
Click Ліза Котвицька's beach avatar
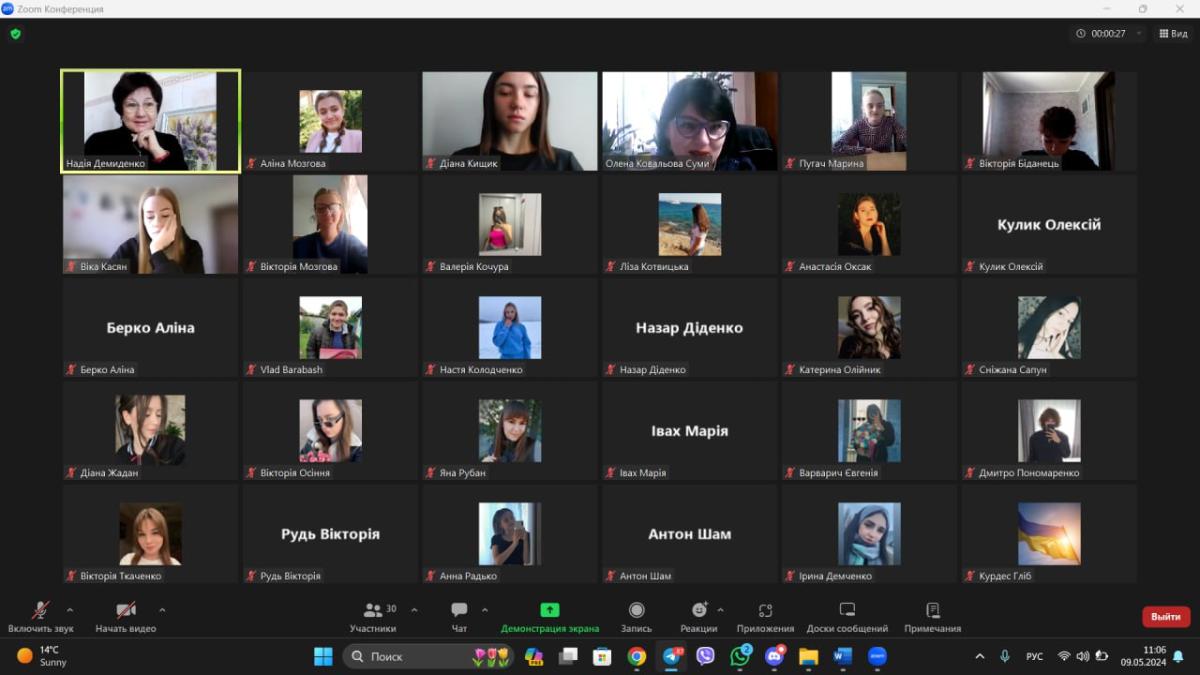(x=689, y=224)
